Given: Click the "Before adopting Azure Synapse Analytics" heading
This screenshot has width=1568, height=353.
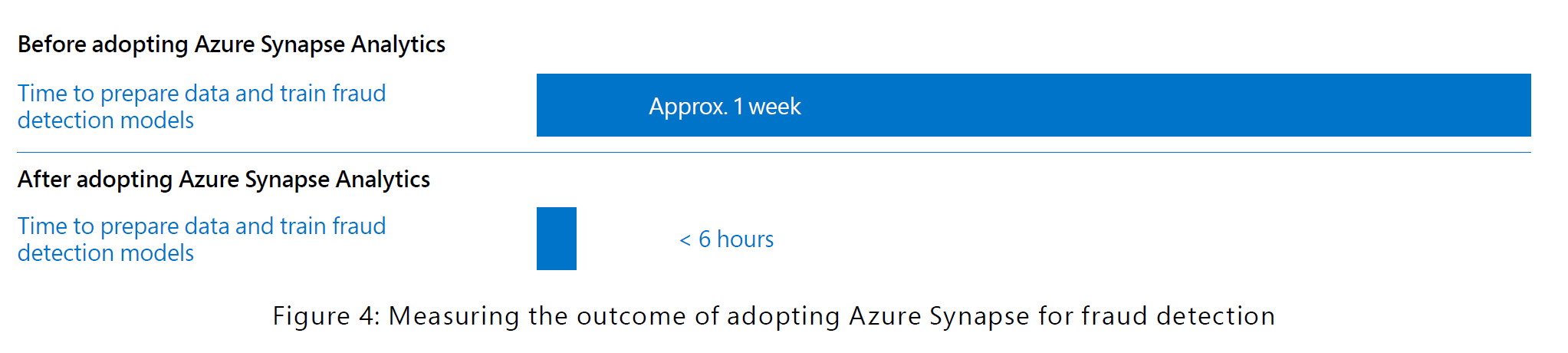Looking at the screenshot, I should pos(231,45).
